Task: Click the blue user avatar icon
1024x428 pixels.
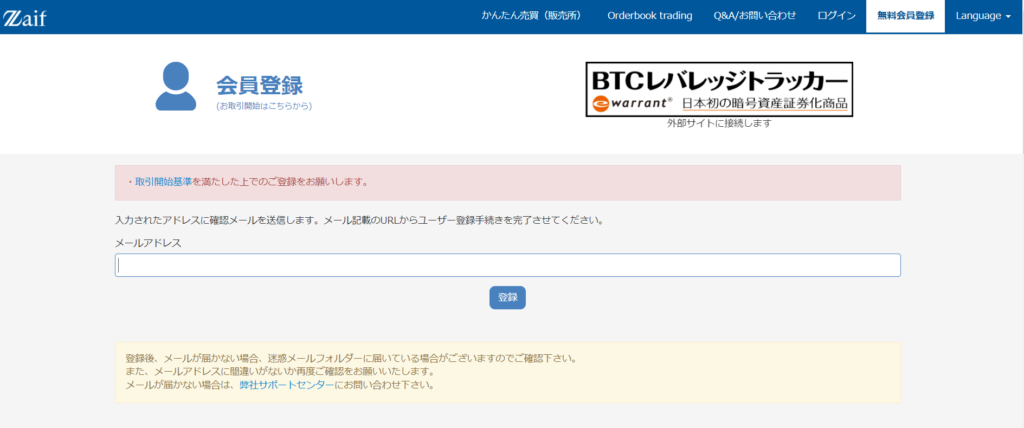Action: (176, 86)
